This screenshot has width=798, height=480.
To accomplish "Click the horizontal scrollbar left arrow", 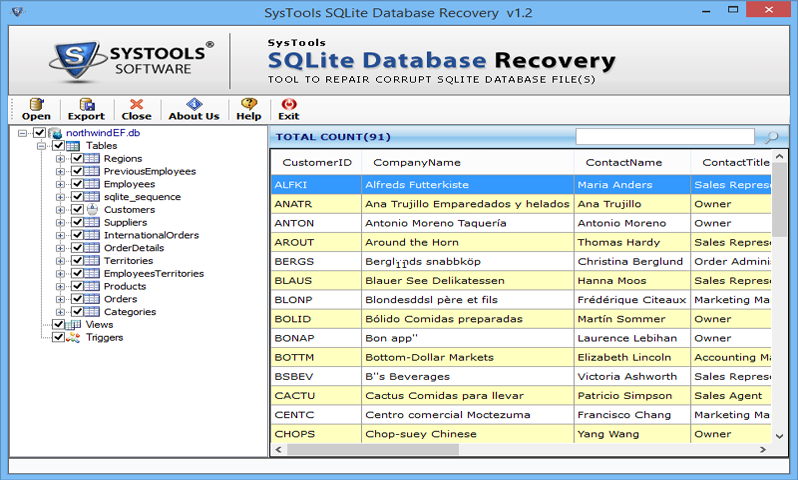I will (x=278, y=449).
